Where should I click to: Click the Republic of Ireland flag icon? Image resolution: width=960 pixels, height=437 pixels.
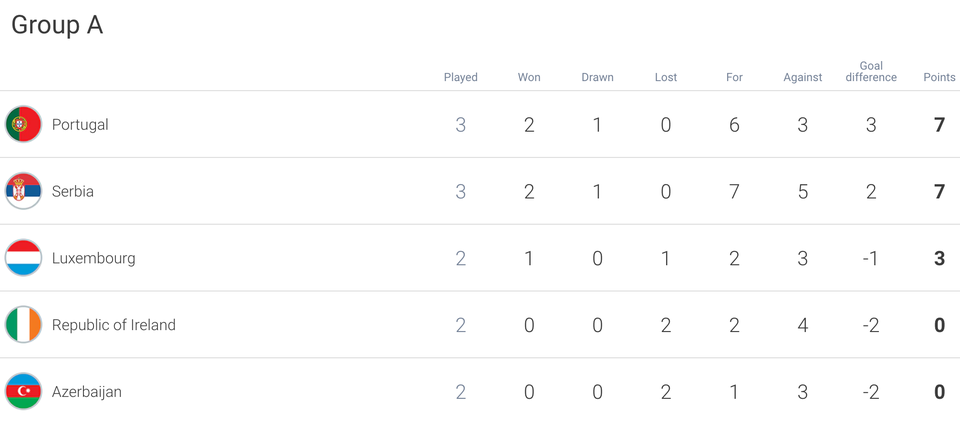(23, 324)
